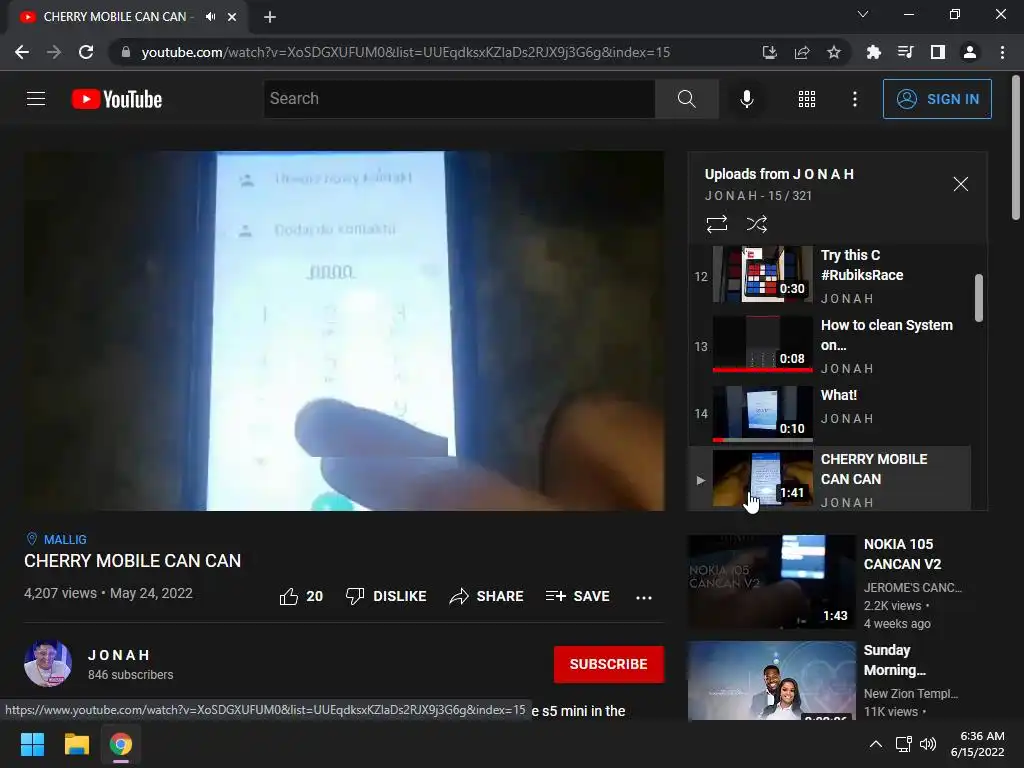Viewport: 1024px width, 768px height.
Task: Open JEROME'S CANC... channel name link
Action: tap(912, 588)
